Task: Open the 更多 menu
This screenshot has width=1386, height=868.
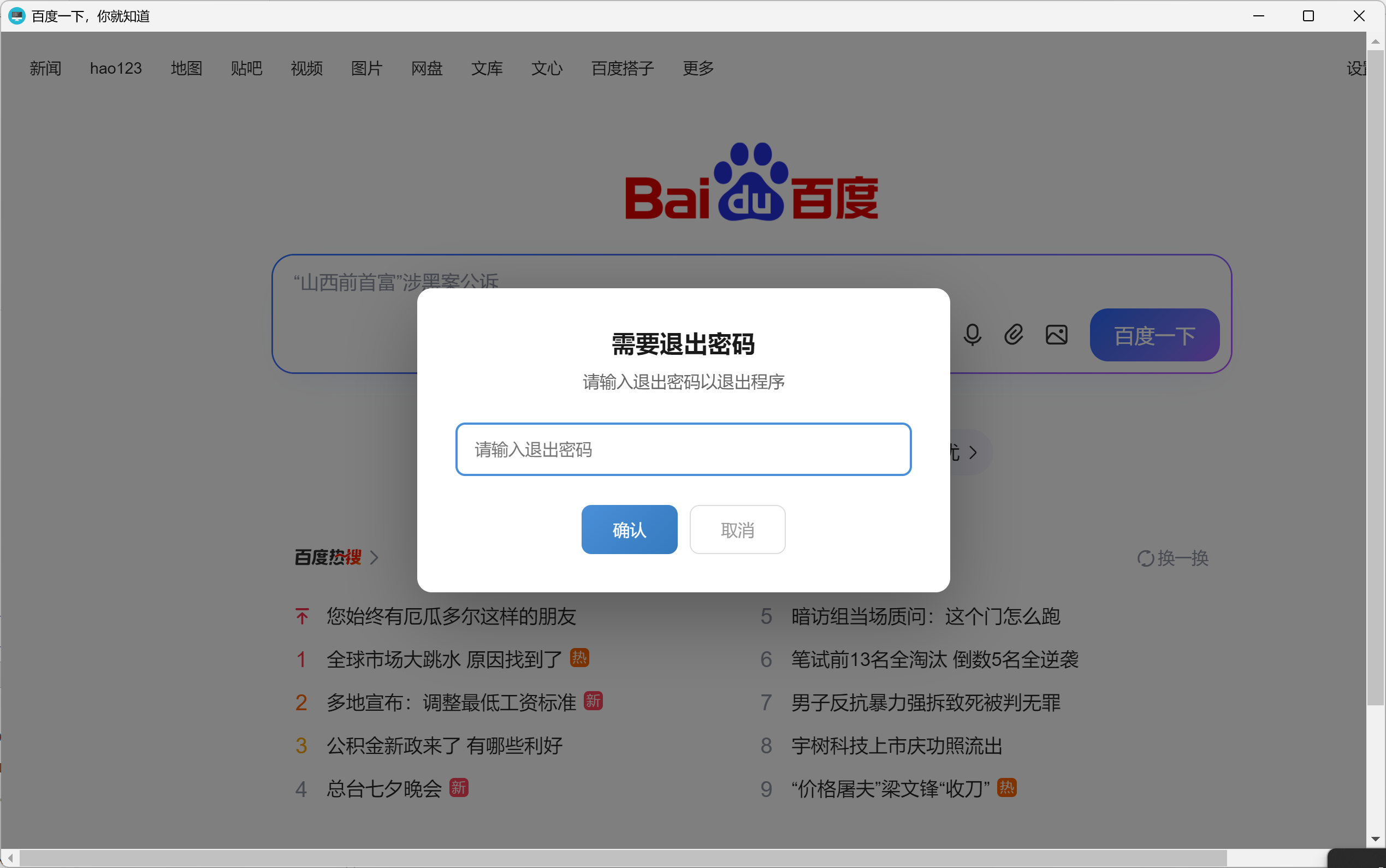Action: pyautogui.click(x=698, y=68)
